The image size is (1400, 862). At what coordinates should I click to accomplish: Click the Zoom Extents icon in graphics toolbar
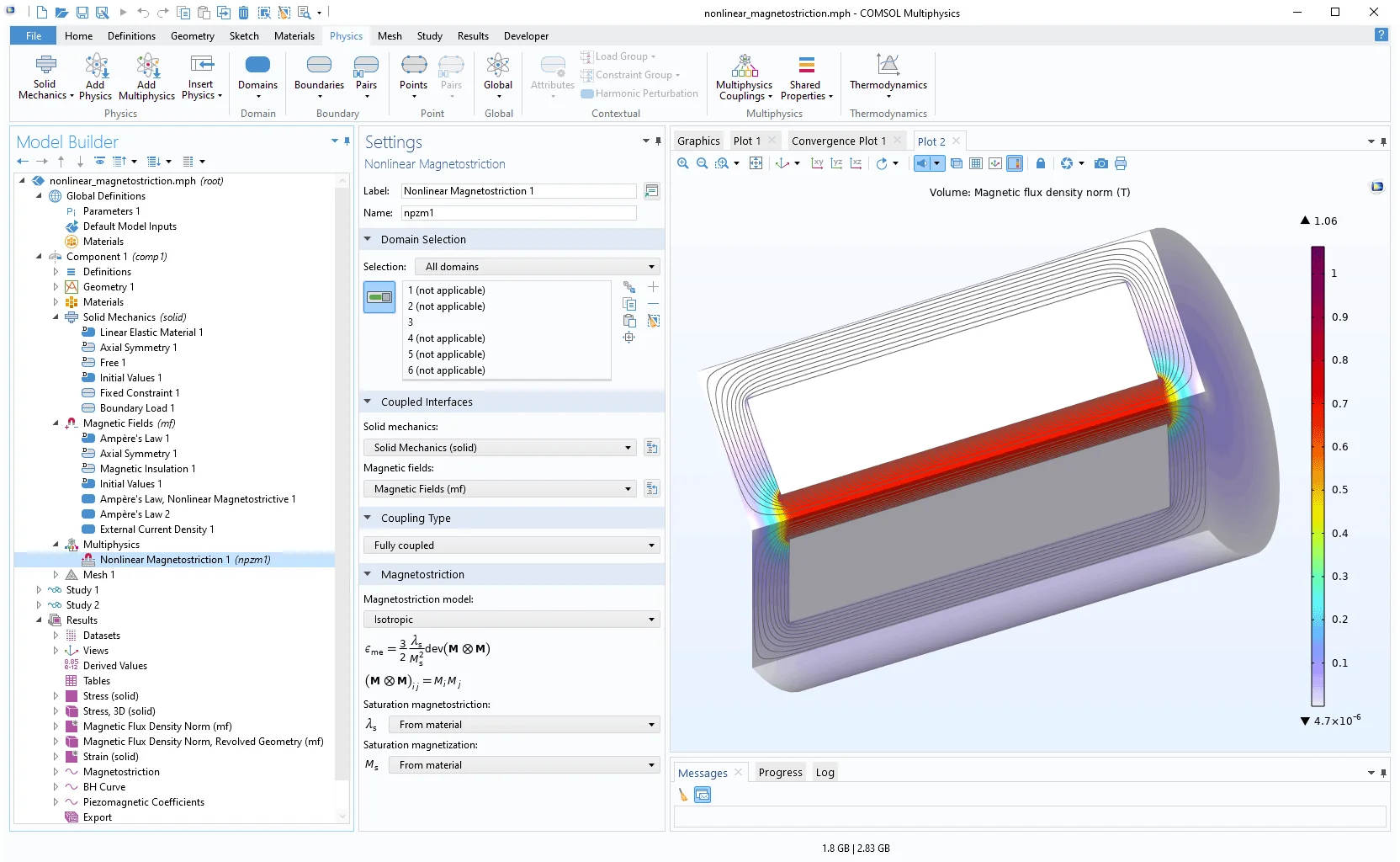(x=756, y=163)
